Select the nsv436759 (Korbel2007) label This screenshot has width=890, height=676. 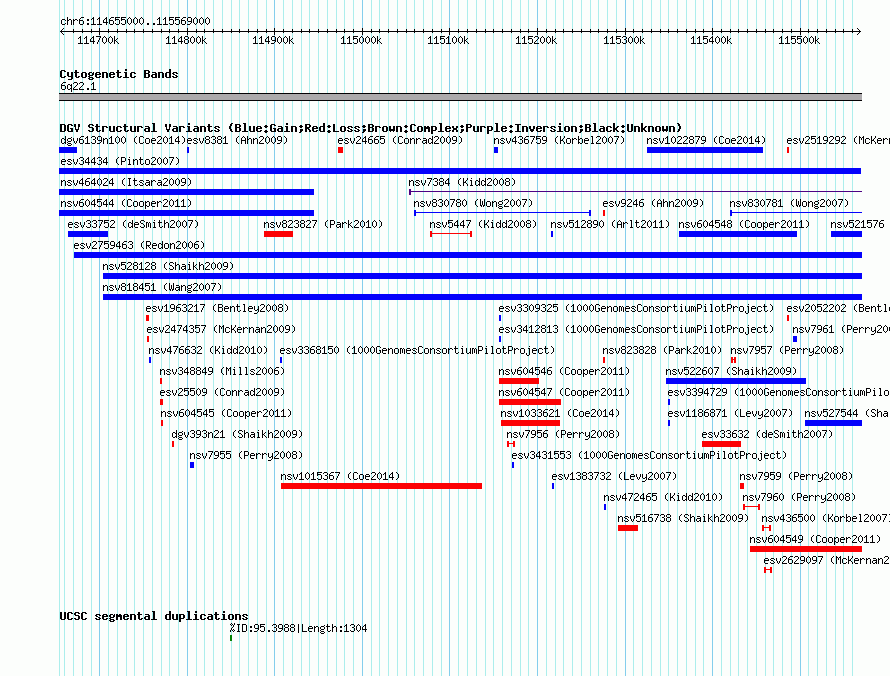click(559, 140)
